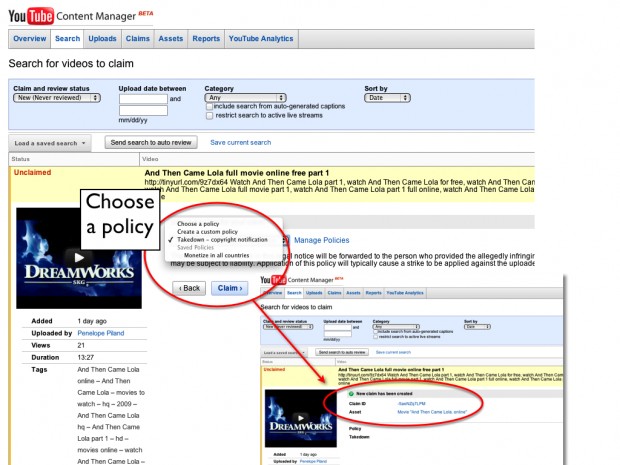
Task: Select the Search tab
Action: (x=67, y=39)
